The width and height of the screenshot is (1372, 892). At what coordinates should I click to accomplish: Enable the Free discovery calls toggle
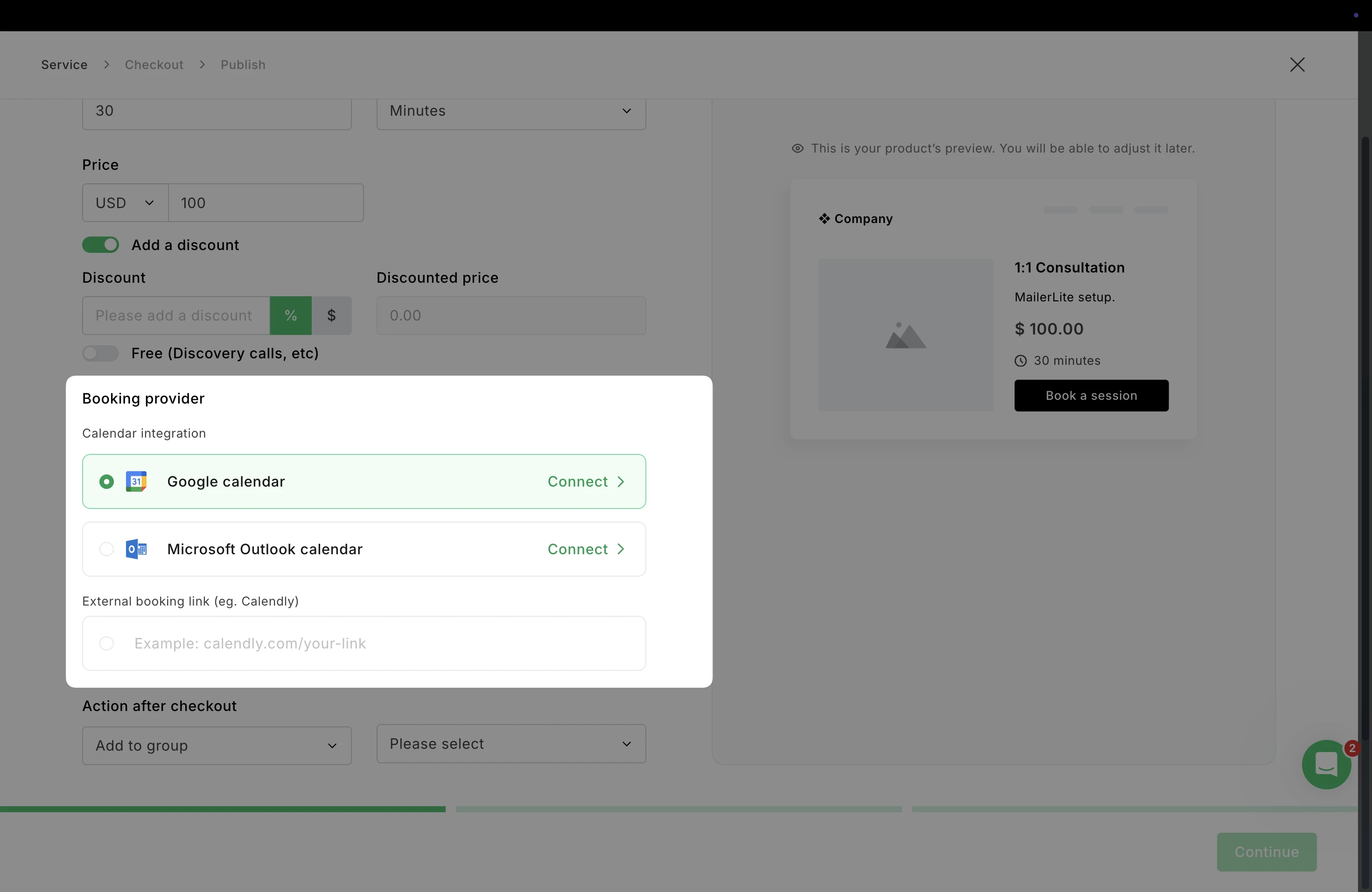[100, 353]
